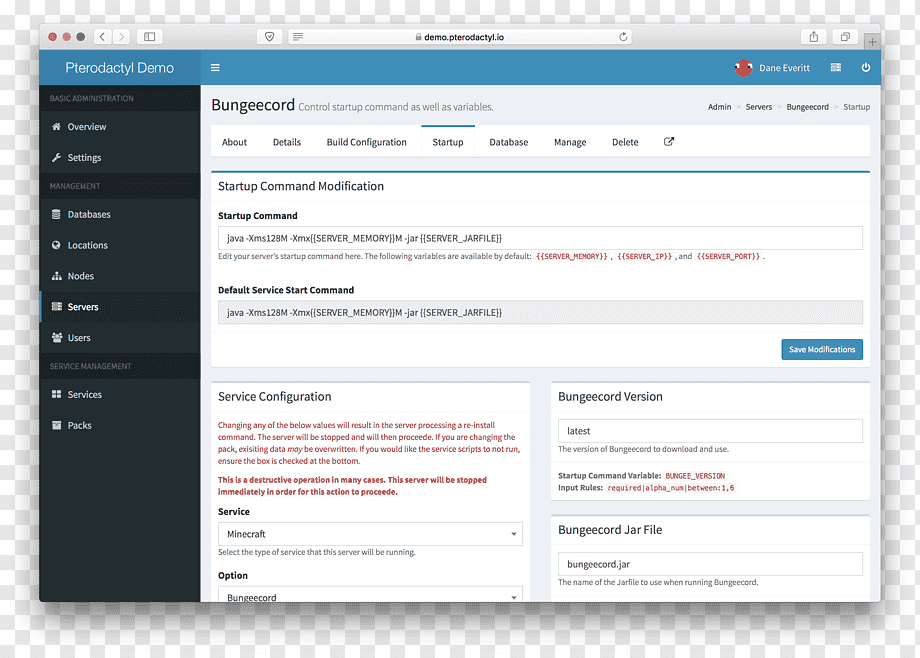
Task: Click the Bungeecord Jar File input field
Action: click(710, 563)
